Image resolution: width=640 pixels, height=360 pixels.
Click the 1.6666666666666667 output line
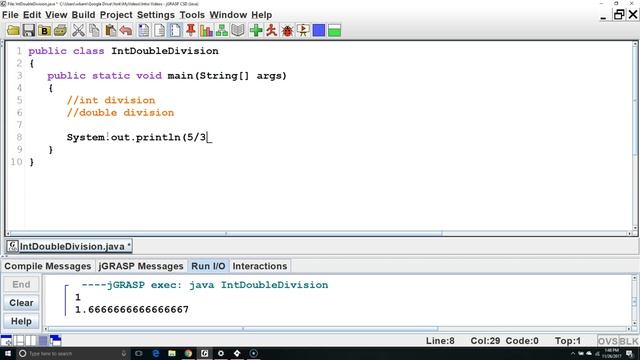(132, 310)
